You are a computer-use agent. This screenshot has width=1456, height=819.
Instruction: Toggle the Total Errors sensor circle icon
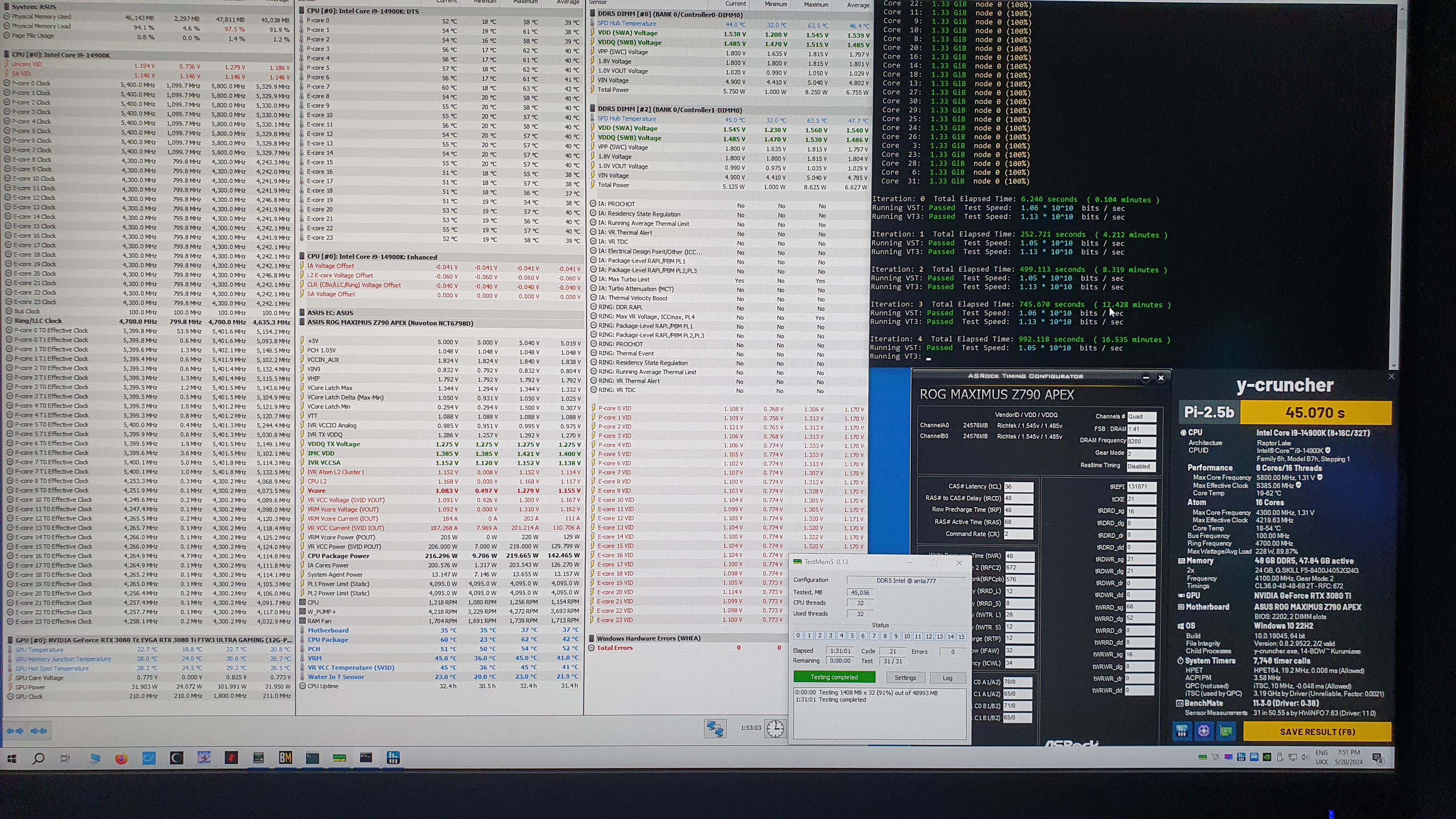tap(592, 648)
